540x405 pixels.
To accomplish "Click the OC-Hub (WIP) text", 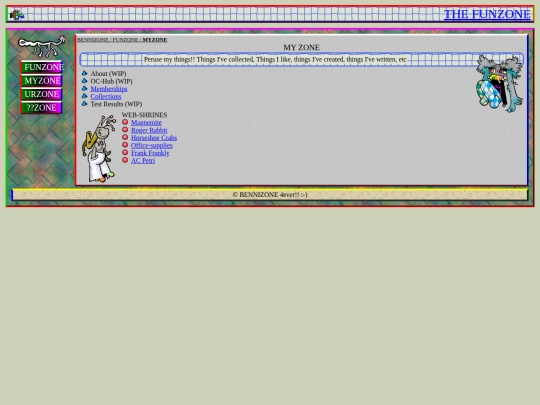I will (x=111, y=81).
